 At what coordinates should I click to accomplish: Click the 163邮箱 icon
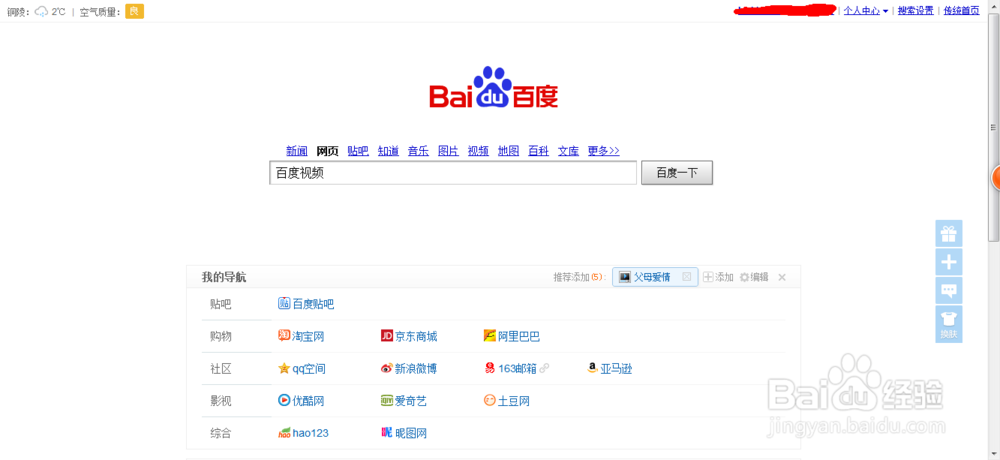490,369
